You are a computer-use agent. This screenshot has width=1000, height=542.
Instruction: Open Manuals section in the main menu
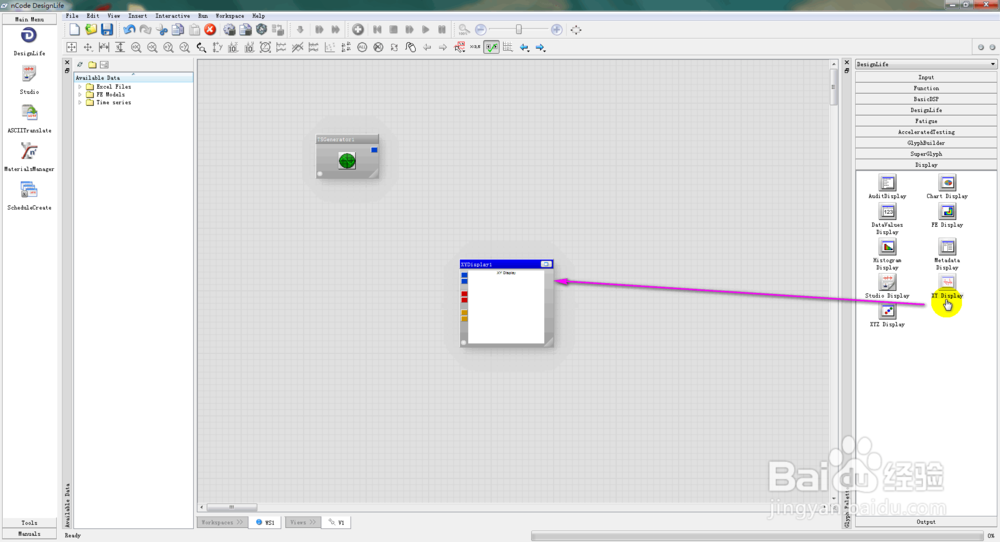pos(29,534)
